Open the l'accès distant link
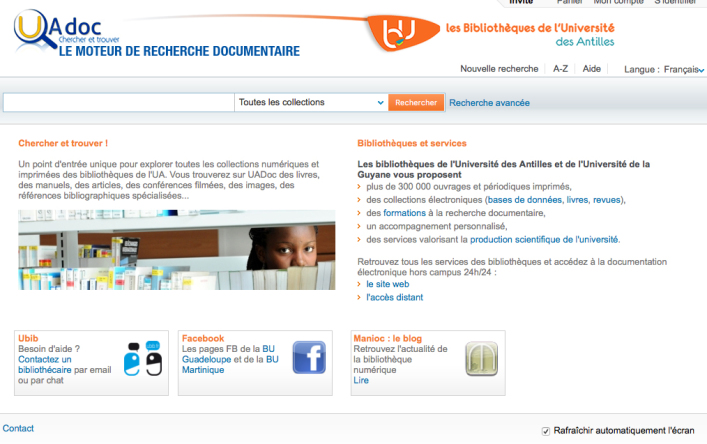Viewport: 707px width, 444px height. 395,297
